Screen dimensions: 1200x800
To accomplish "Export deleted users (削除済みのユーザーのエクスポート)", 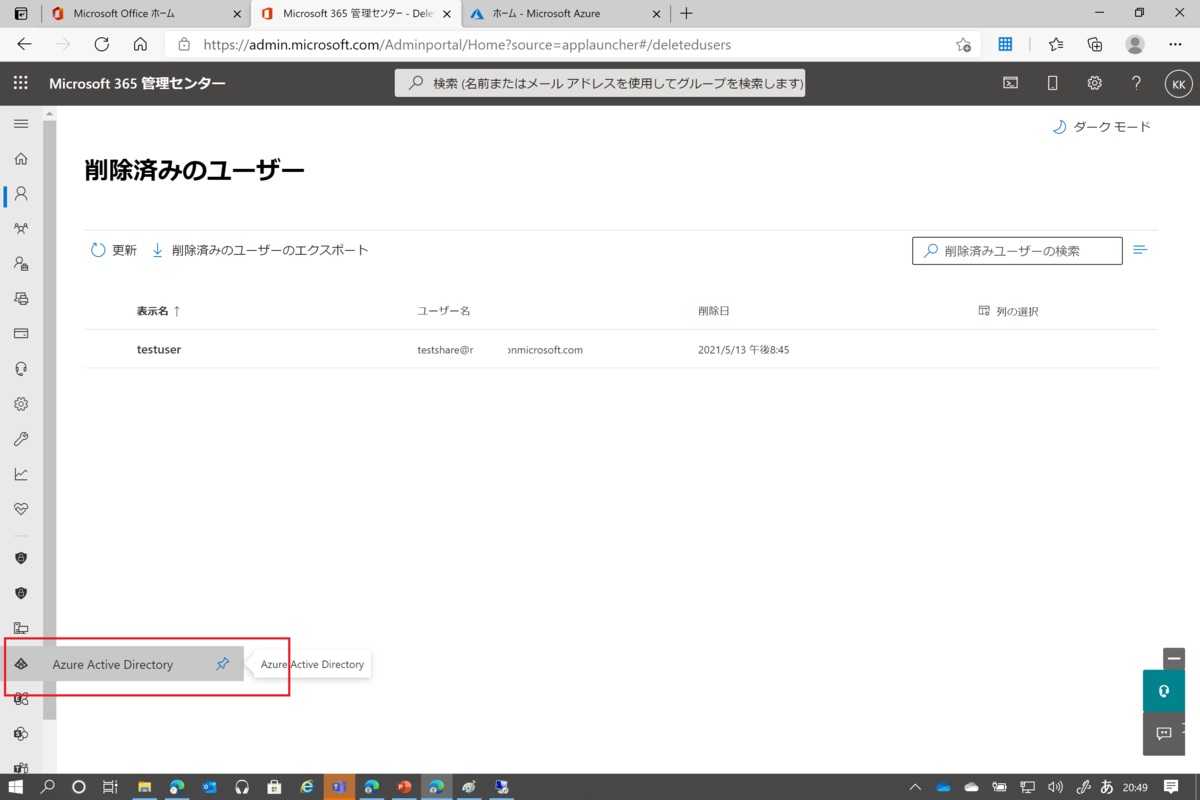I will pos(260,250).
